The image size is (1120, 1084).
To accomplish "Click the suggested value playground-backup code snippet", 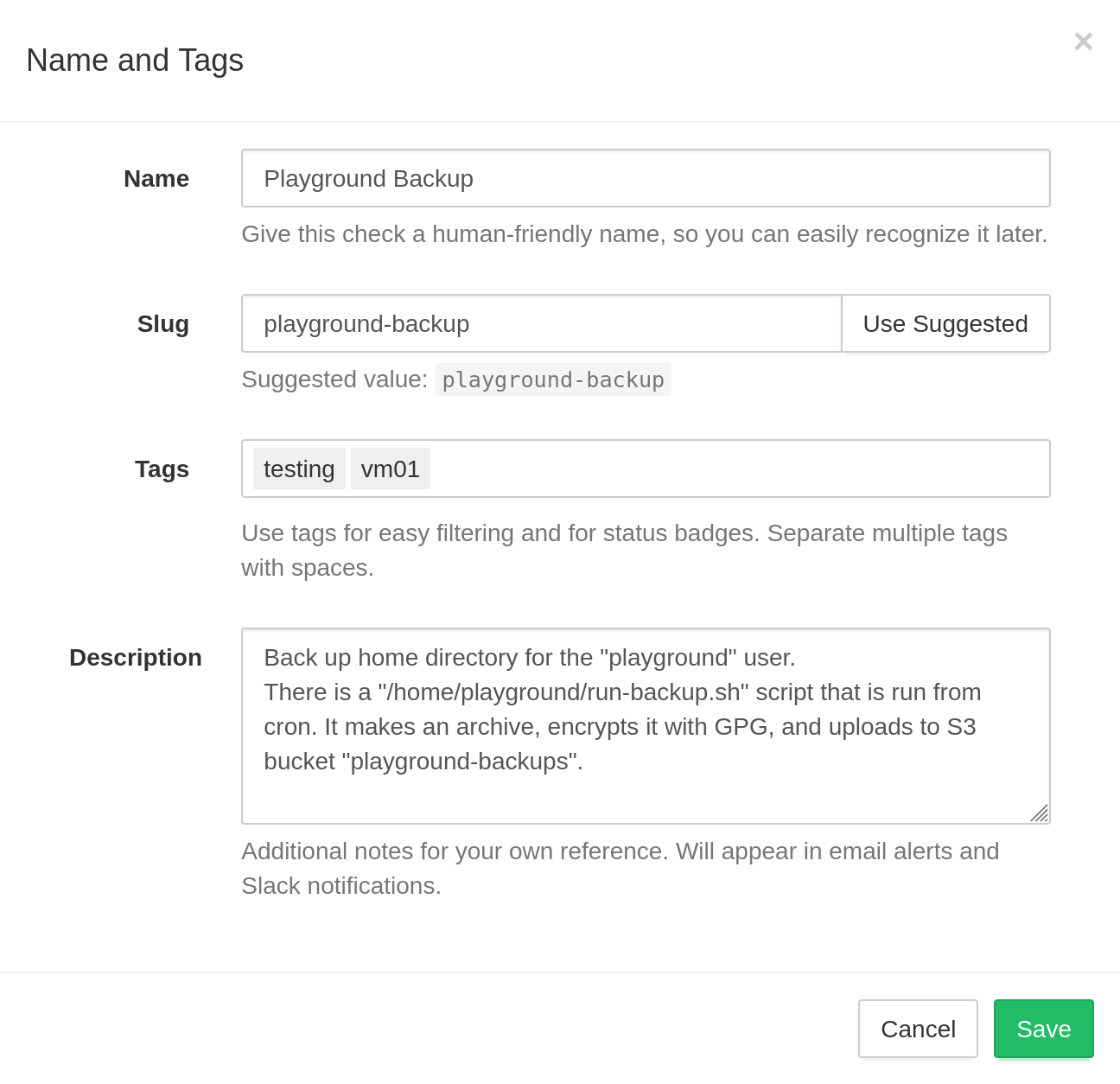I will (x=553, y=379).
